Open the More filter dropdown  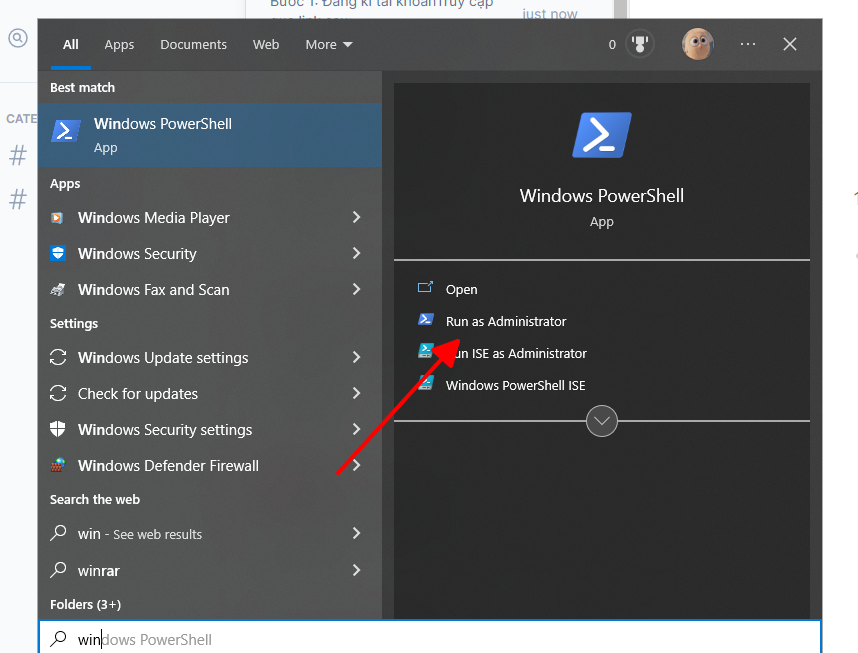pyautogui.click(x=328, y=44)
